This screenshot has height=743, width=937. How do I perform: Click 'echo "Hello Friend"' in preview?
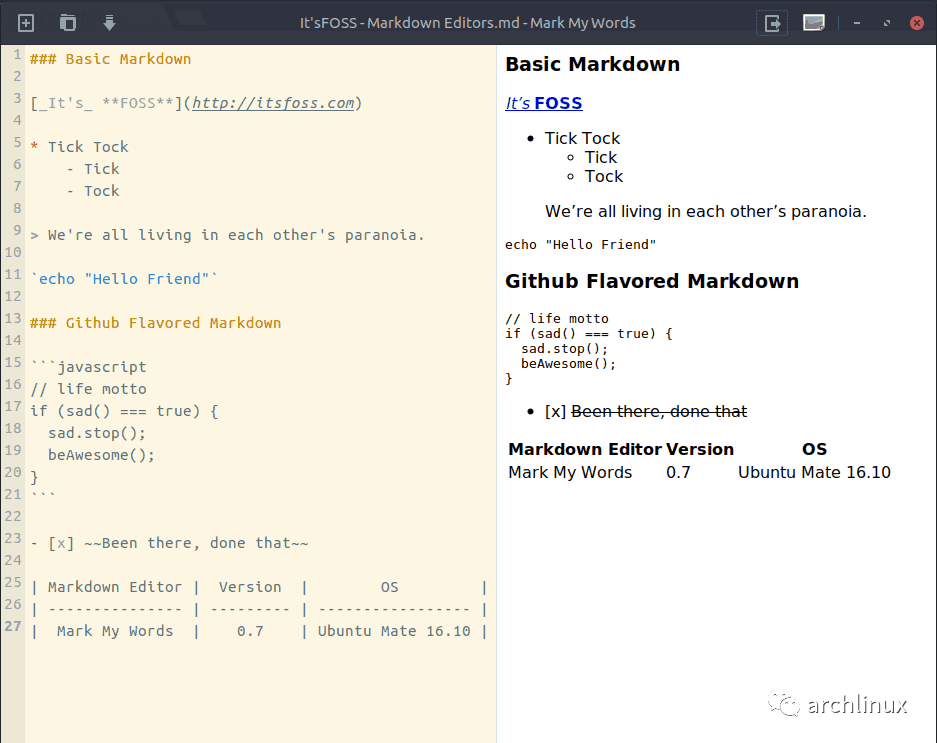tap(580, 244)
